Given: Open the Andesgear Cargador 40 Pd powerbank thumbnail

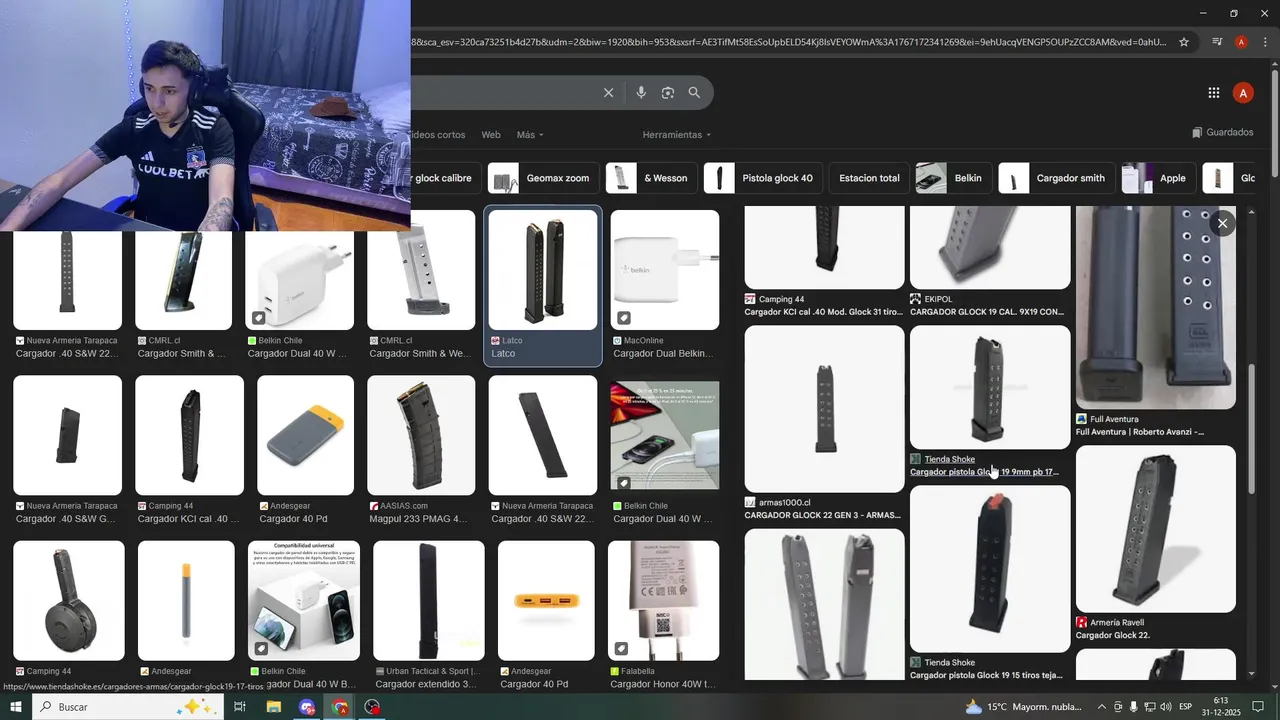Looking at the screenshot, I should (305, 435).
